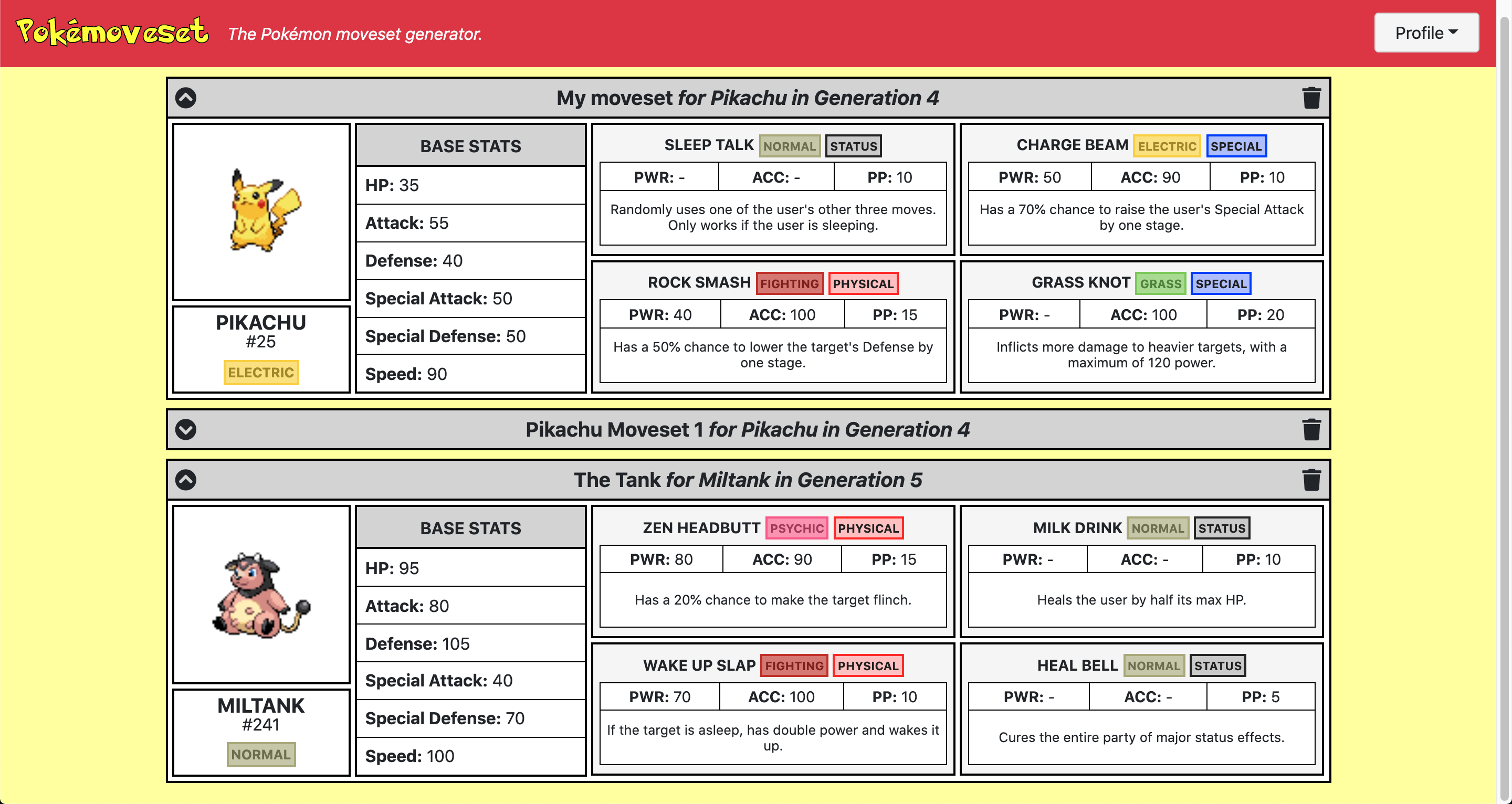Click the PIKACHU #25 name label
The width and height of the screenshot is (1512, 804).
point(261,331)
